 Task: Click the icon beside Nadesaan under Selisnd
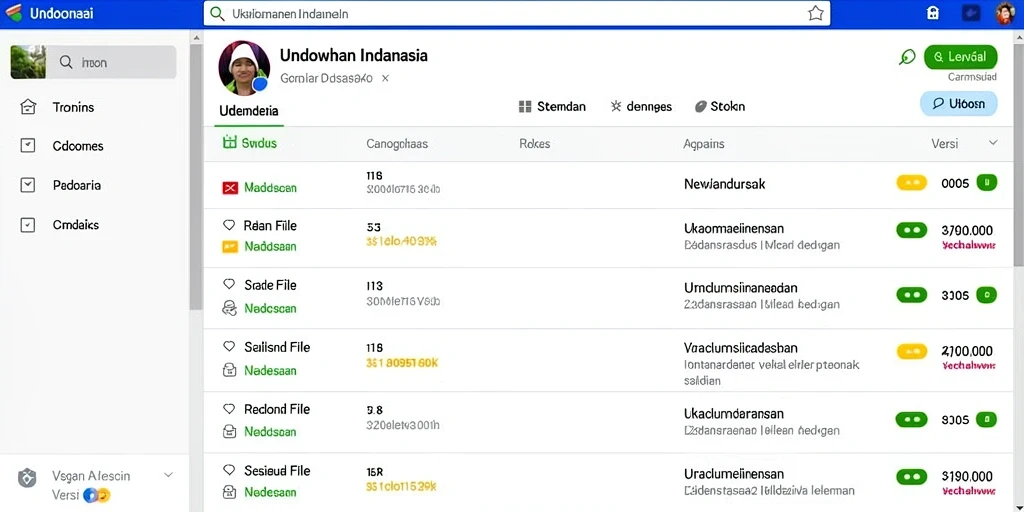229,370
